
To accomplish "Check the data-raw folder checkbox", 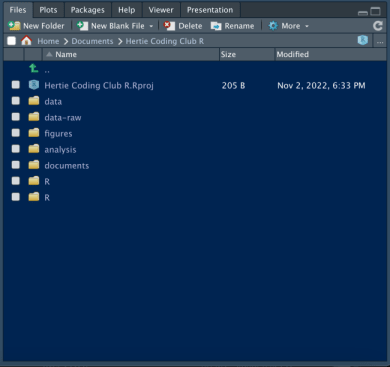I will coord(16,117).
